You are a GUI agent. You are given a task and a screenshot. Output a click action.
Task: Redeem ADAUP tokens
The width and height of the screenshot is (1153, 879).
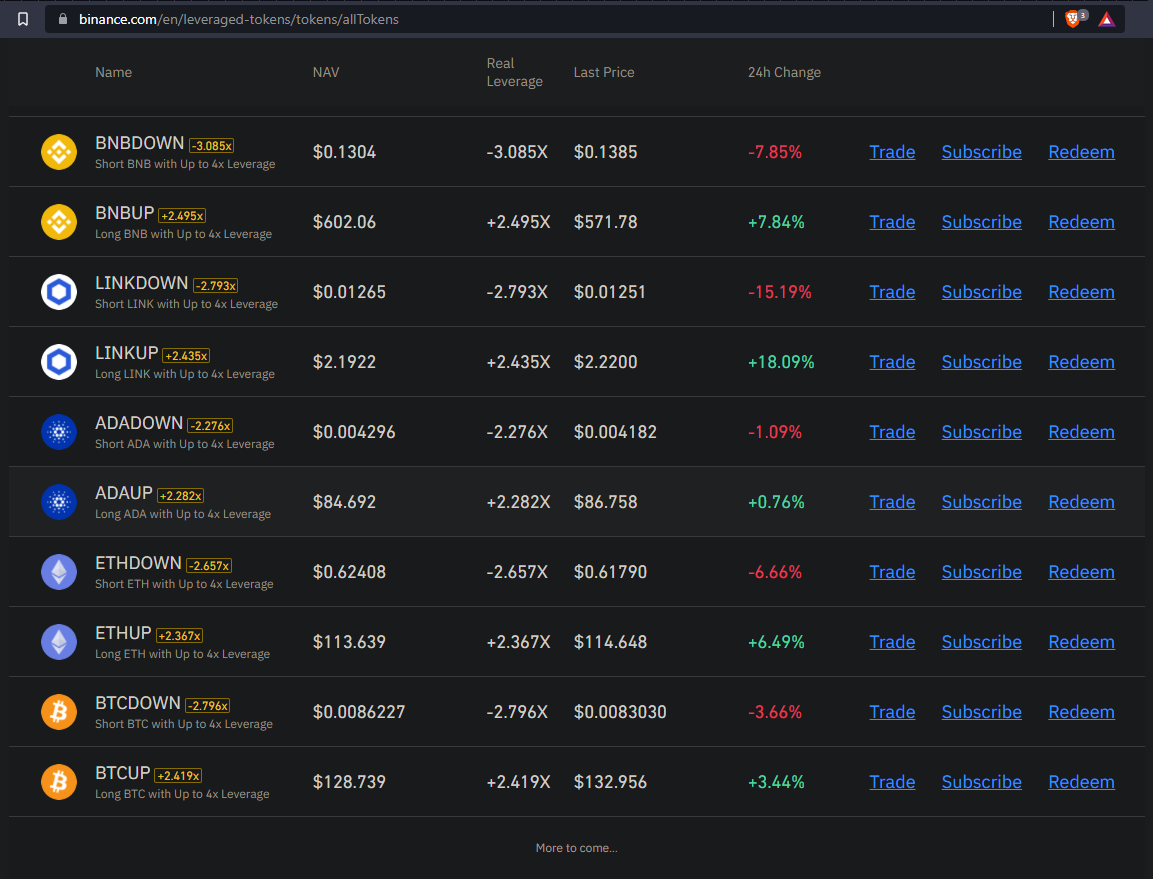point(1081,502)
